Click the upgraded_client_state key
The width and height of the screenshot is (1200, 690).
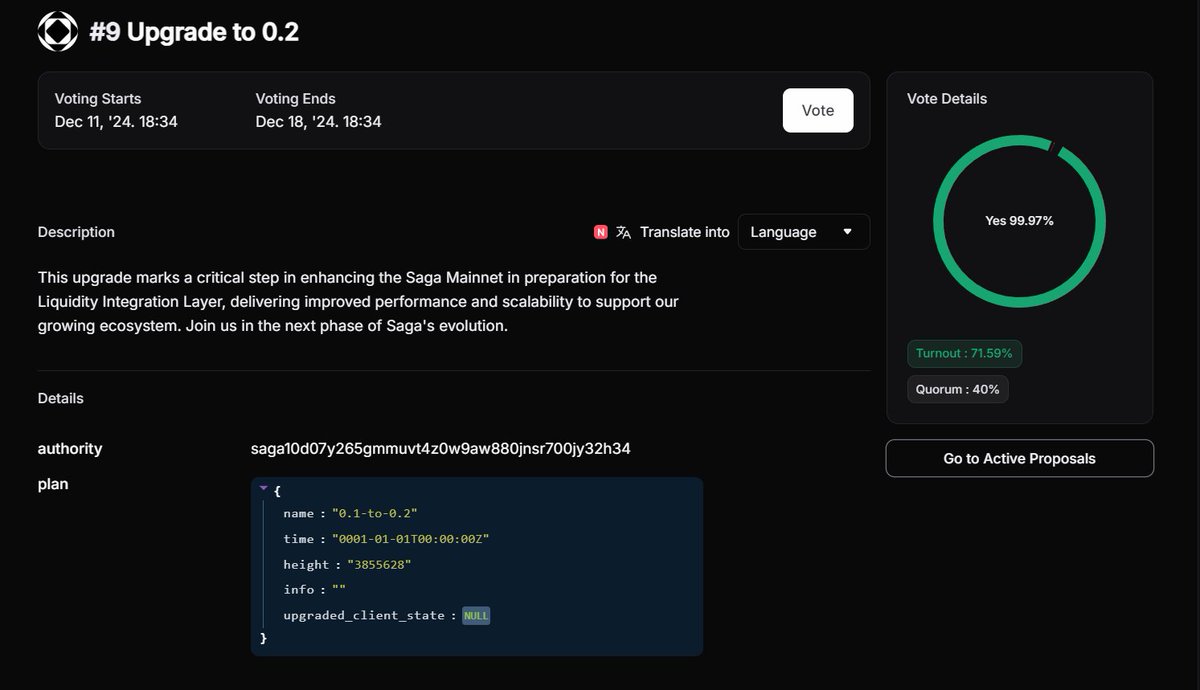click(x=364, y=616)
